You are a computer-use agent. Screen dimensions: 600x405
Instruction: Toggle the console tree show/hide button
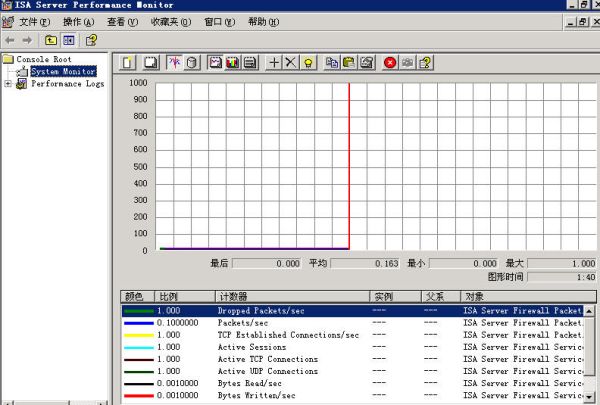(69, 40)
